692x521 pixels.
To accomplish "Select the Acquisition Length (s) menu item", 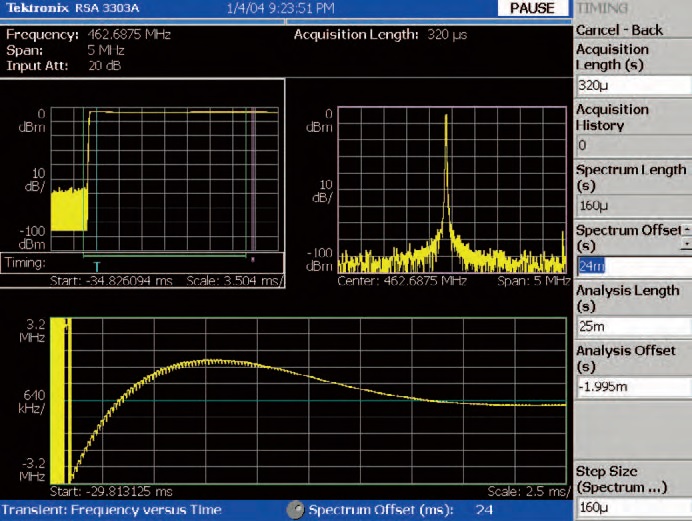I will point(612,57).
